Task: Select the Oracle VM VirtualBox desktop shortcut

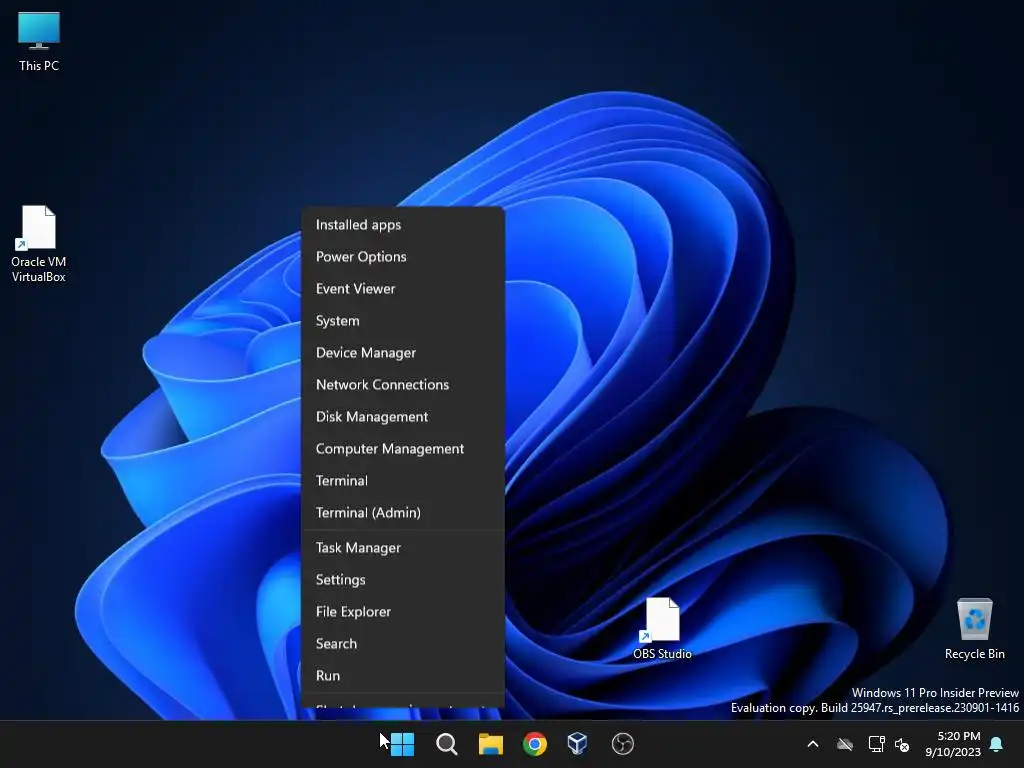Action: [39, 244]
